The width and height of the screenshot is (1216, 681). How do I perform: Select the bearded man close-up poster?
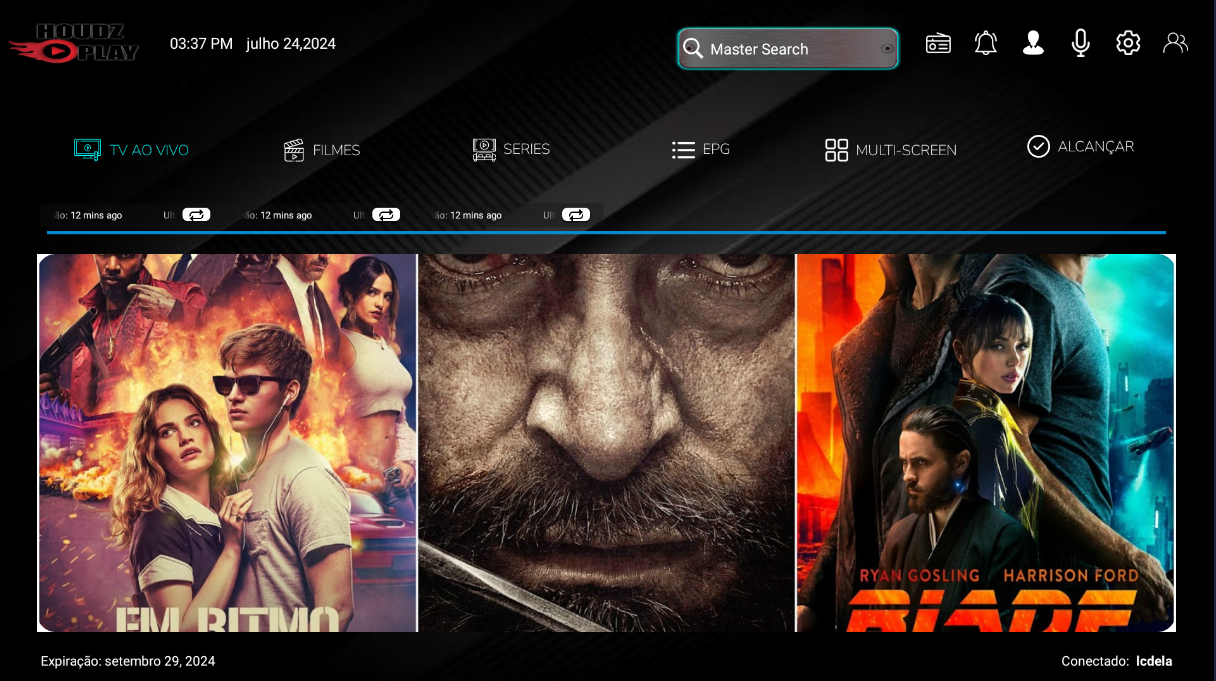(x=606, y=442)
